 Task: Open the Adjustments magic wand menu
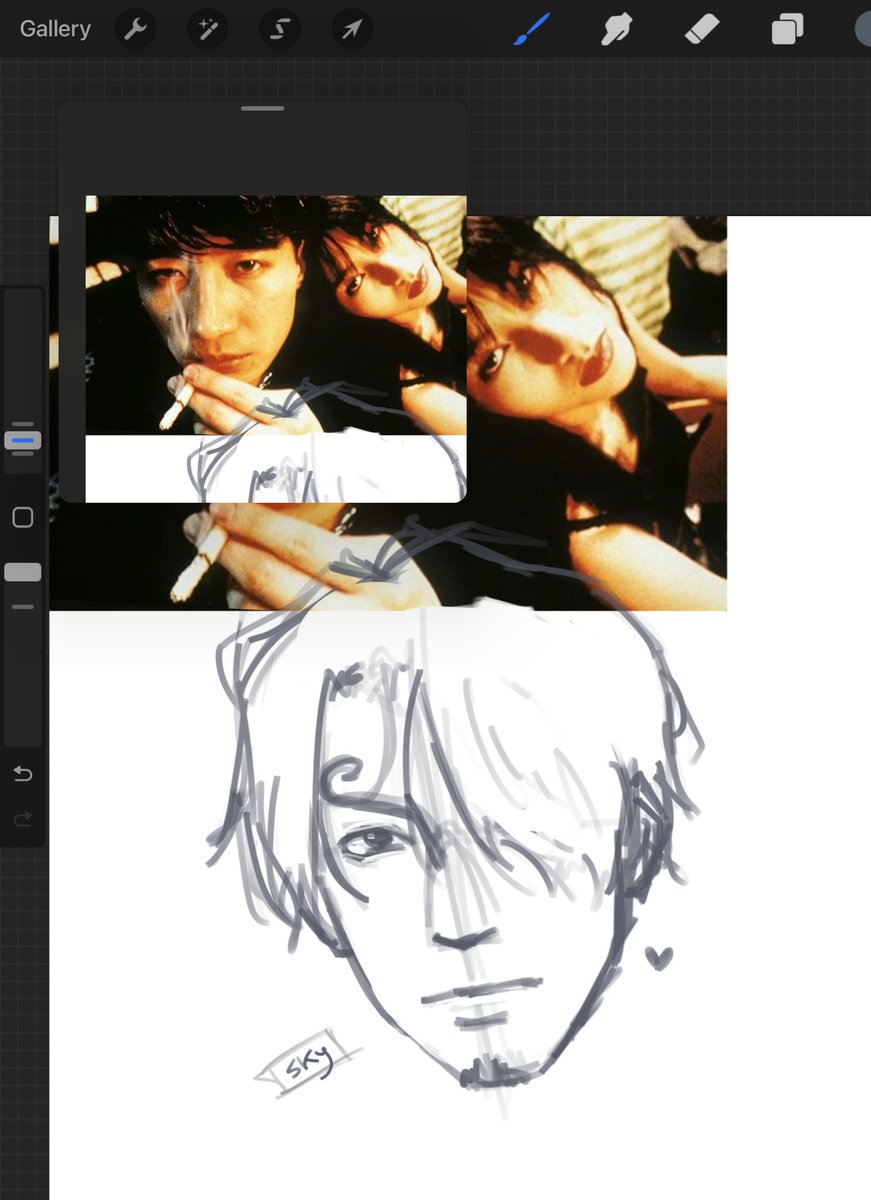click(x=208, y=29)
